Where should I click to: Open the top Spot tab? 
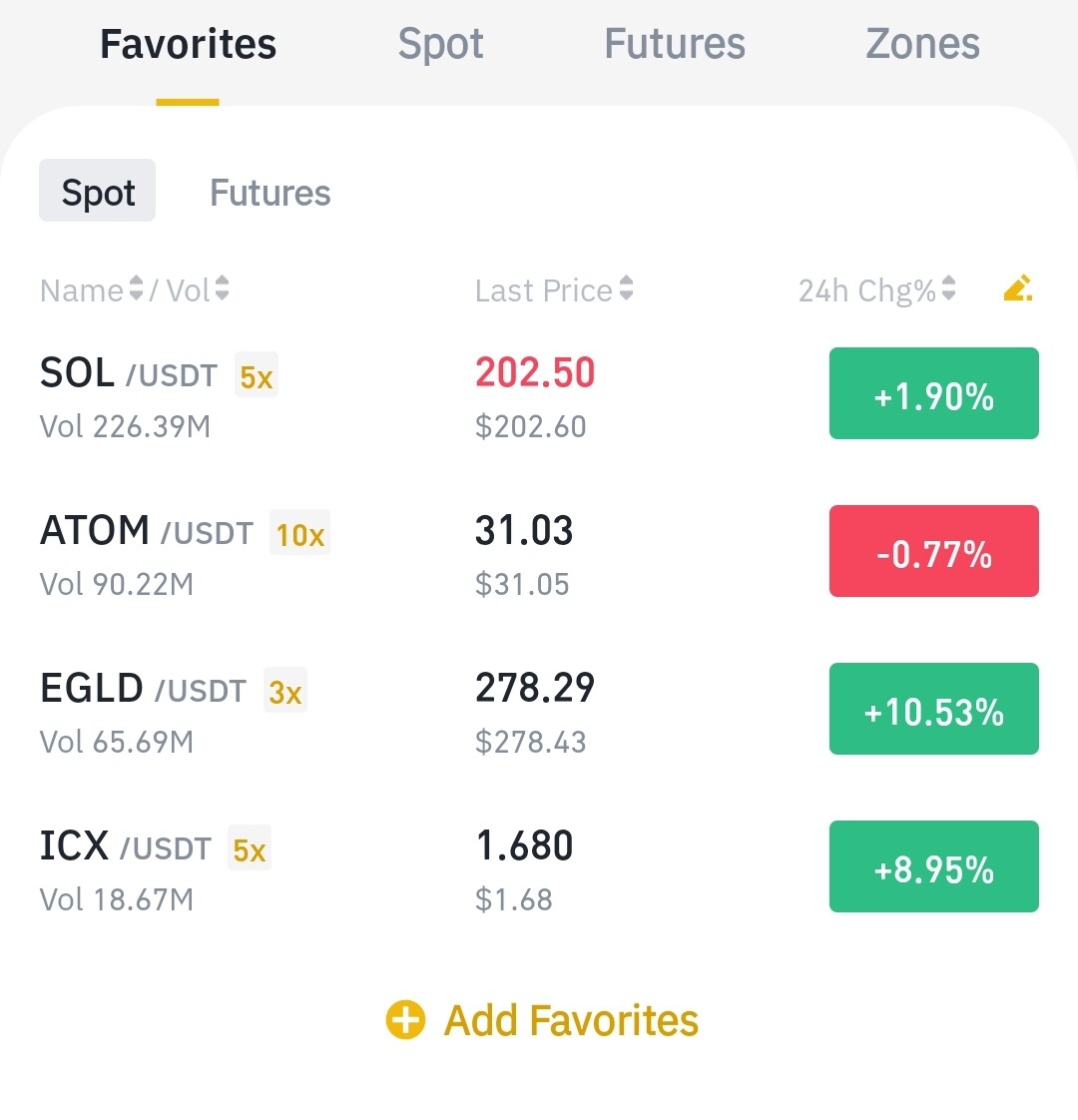tap(440, 44)
